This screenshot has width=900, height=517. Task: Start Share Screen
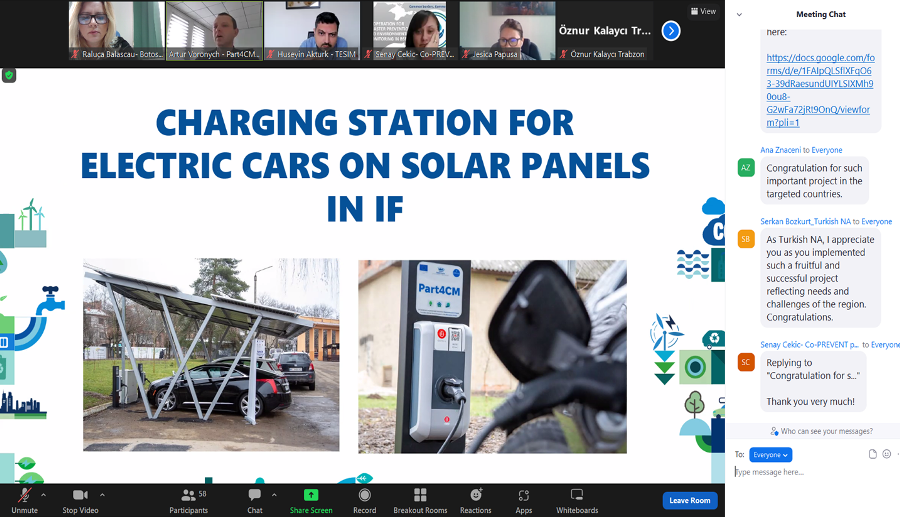click(311, 500)
